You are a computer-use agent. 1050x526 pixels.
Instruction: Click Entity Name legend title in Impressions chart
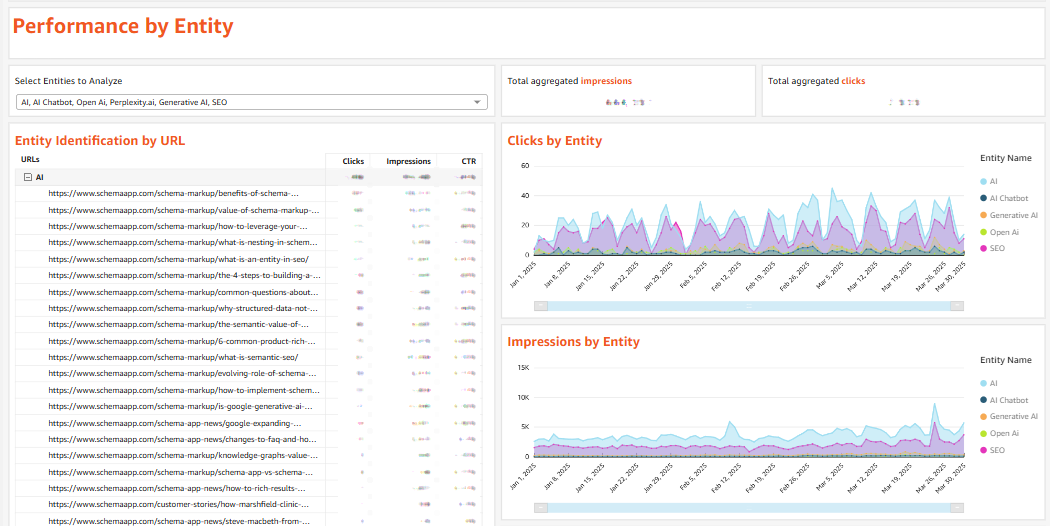coord(1005,360)
